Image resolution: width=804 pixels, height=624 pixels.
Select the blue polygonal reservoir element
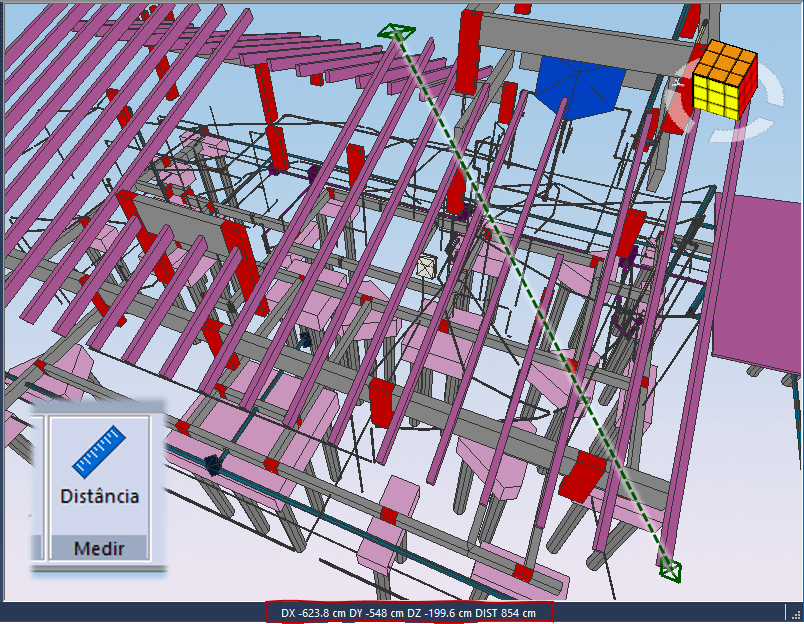(580, 87)
